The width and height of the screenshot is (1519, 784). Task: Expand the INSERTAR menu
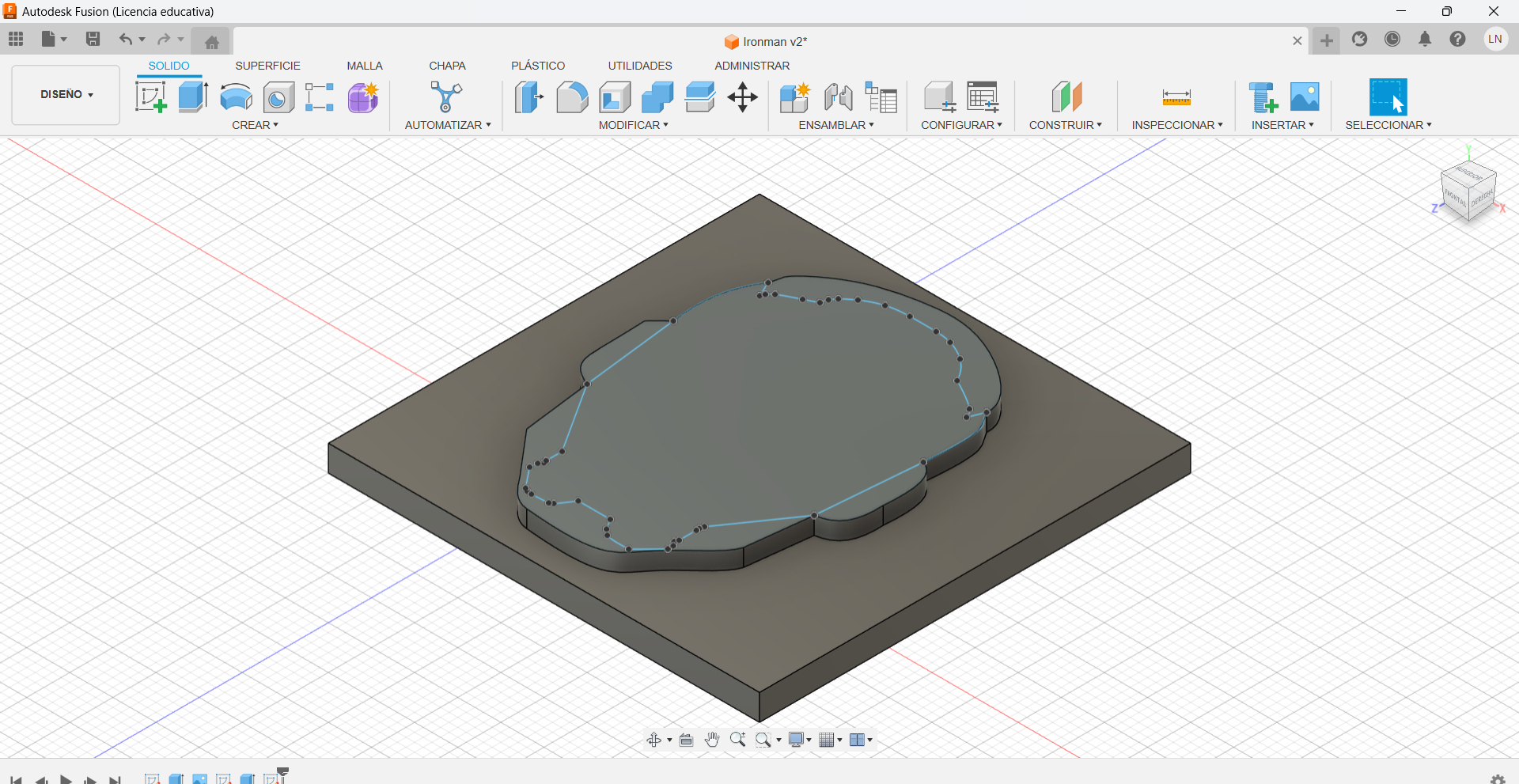pyautogui.click(x=1282, y=125)
